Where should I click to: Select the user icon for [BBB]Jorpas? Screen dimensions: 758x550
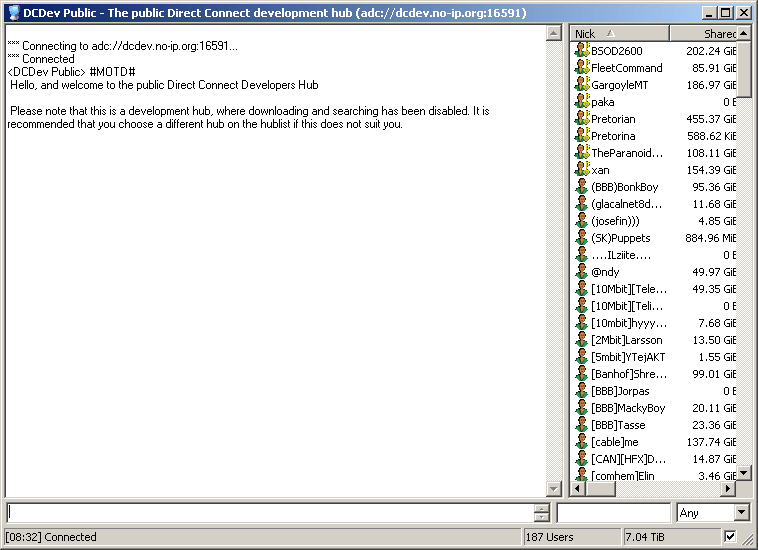(582, 391)
